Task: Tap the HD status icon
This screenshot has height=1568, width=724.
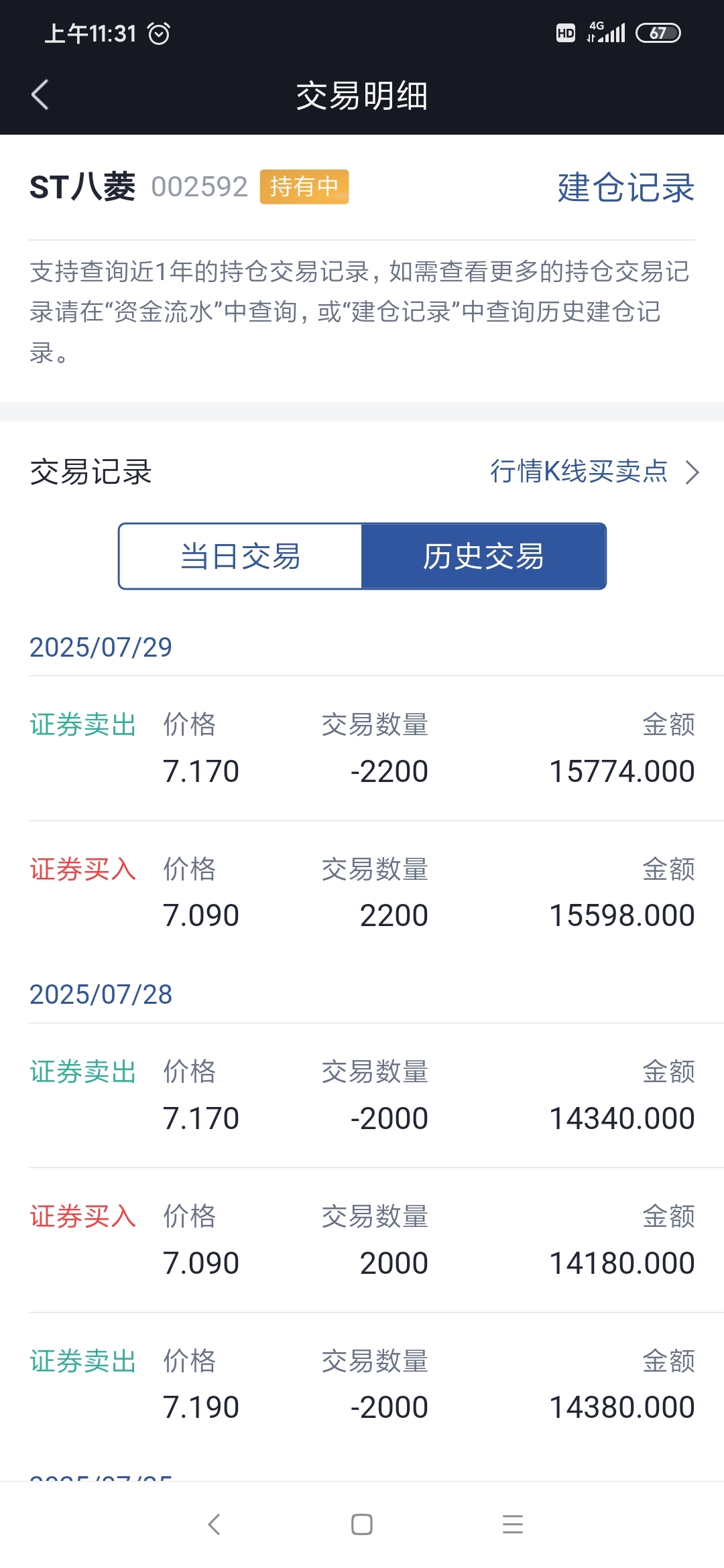Action: click(566, 33)
